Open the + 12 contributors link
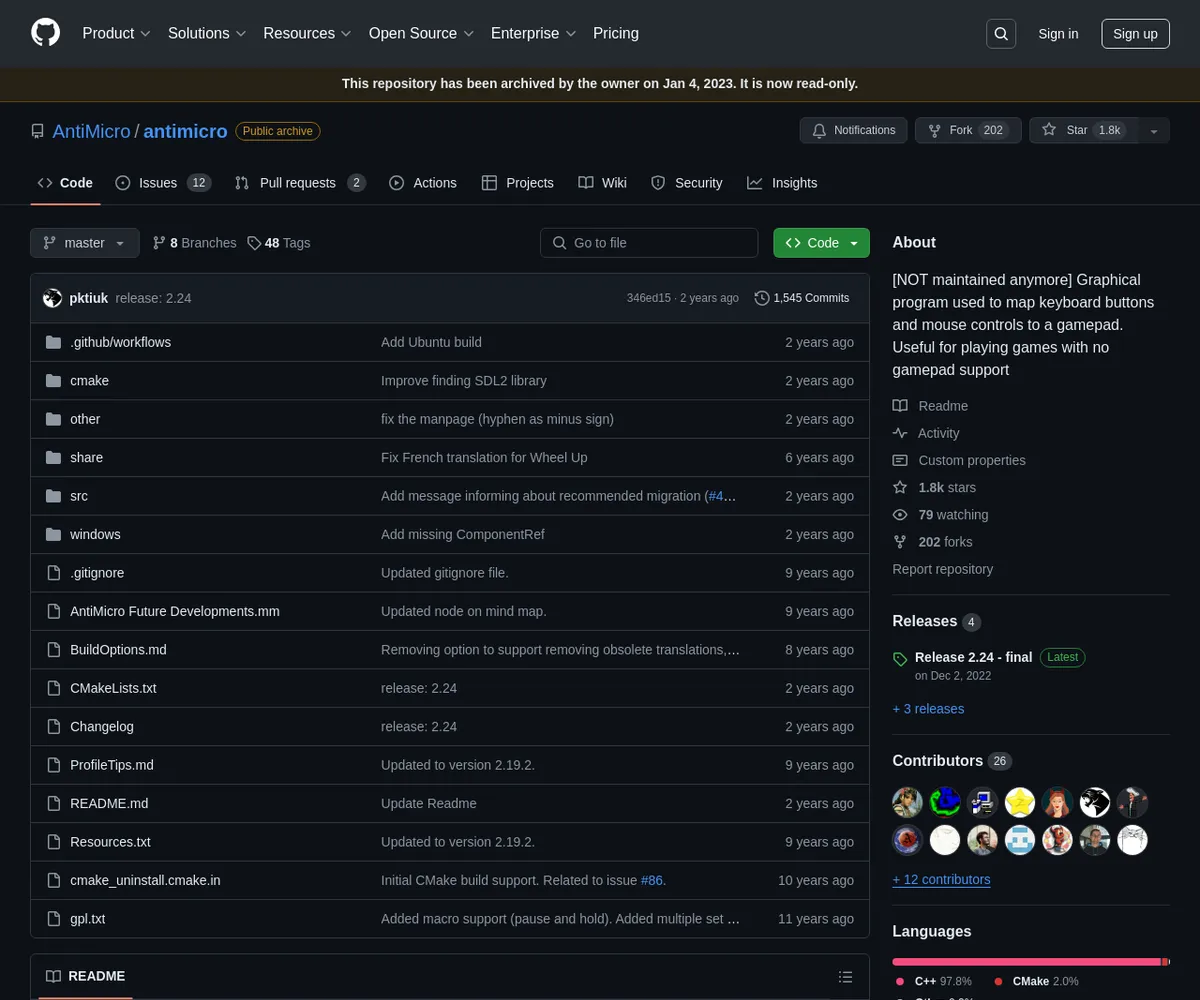This screenshot has width=1200, height=1000. 941,880
